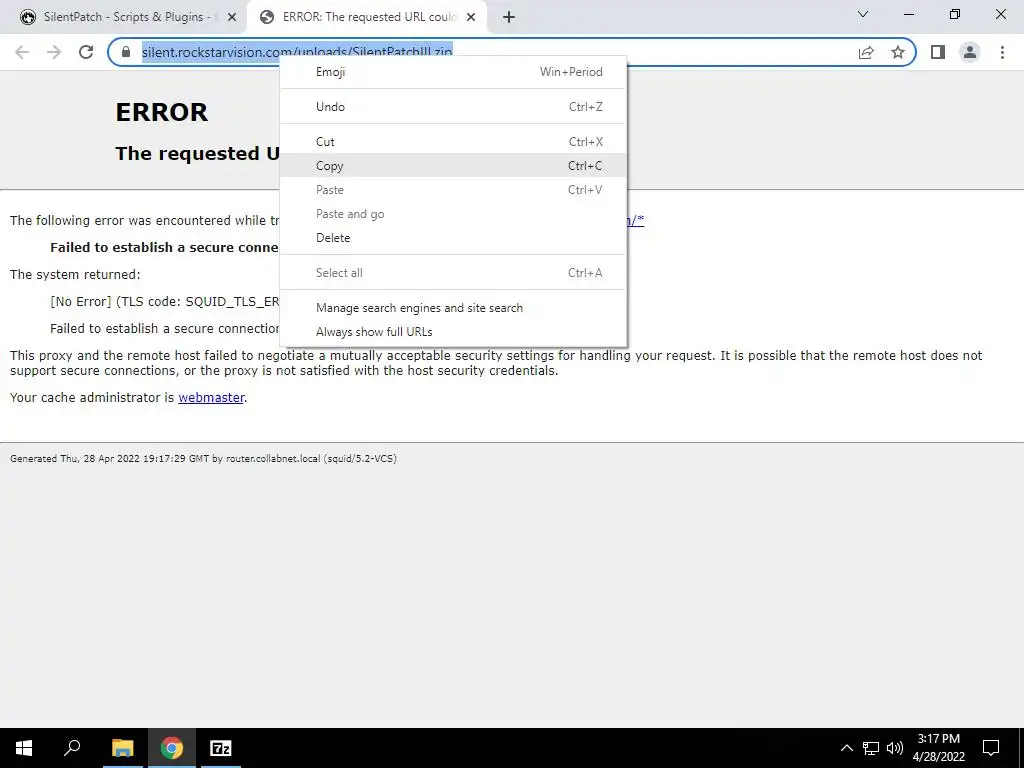Click the ERROR heading text

coord(161,112)
